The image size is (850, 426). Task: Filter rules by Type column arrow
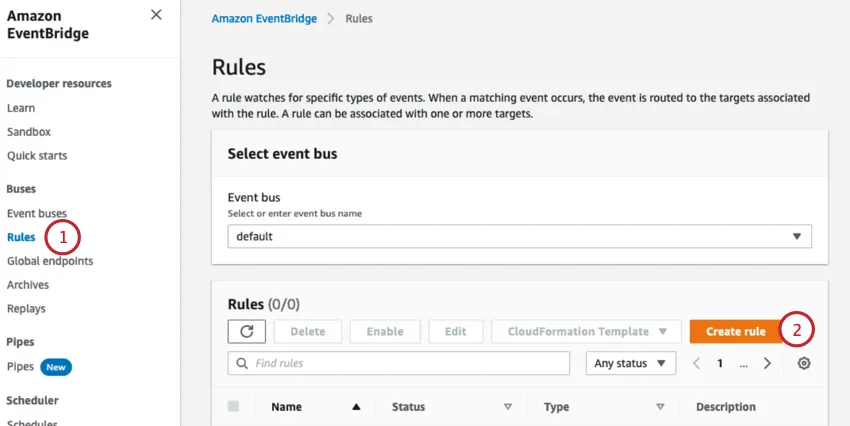tap(660, 407)
